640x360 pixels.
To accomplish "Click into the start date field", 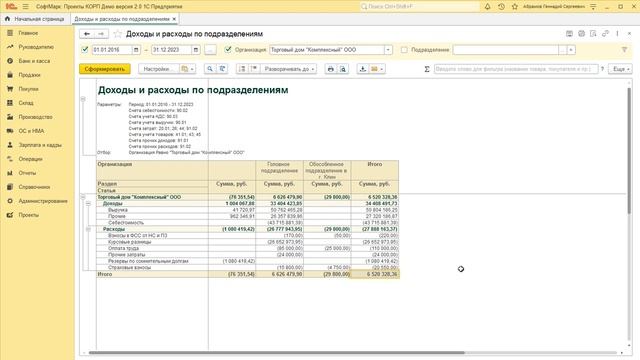I will [112, 50].
